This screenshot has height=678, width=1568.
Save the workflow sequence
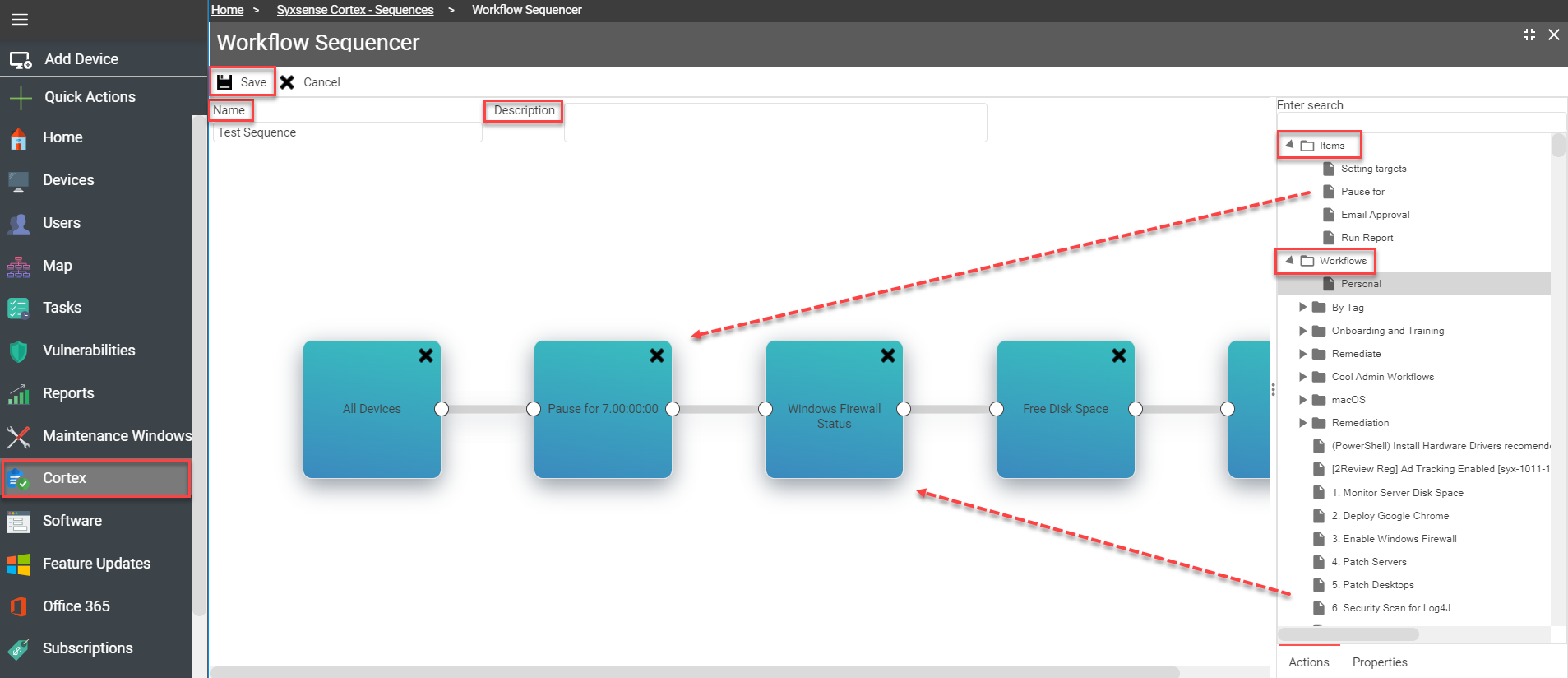pyautogui.click(x=242, y=82)
